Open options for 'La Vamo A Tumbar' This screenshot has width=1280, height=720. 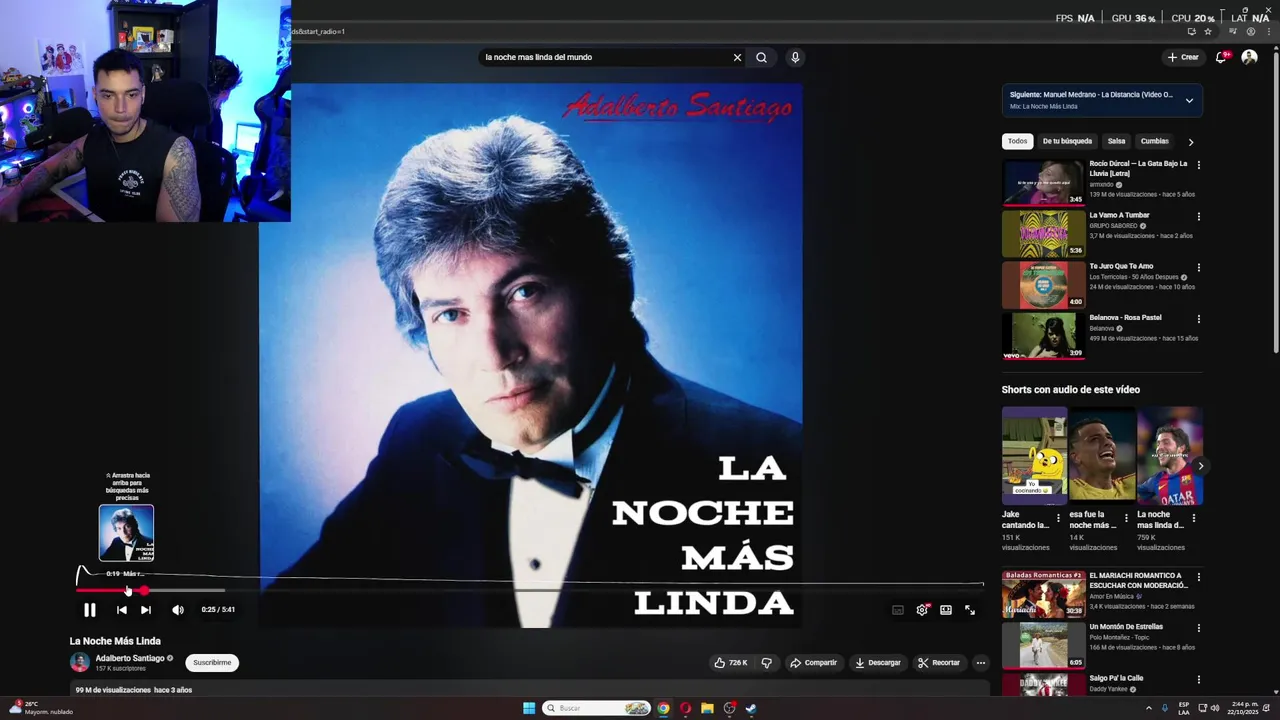click(x=1198, y=216)
